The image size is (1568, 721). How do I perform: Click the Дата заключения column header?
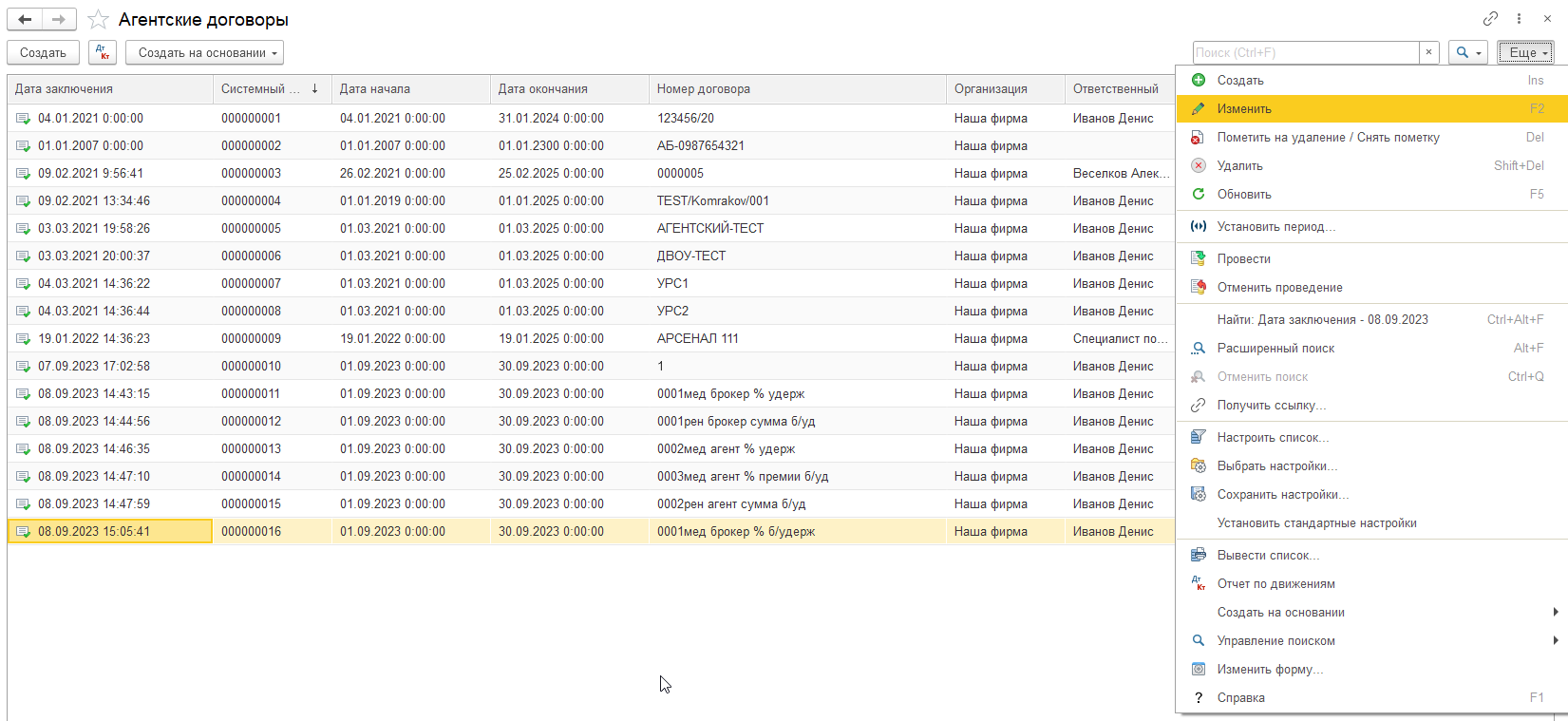[x=110, y=88]
